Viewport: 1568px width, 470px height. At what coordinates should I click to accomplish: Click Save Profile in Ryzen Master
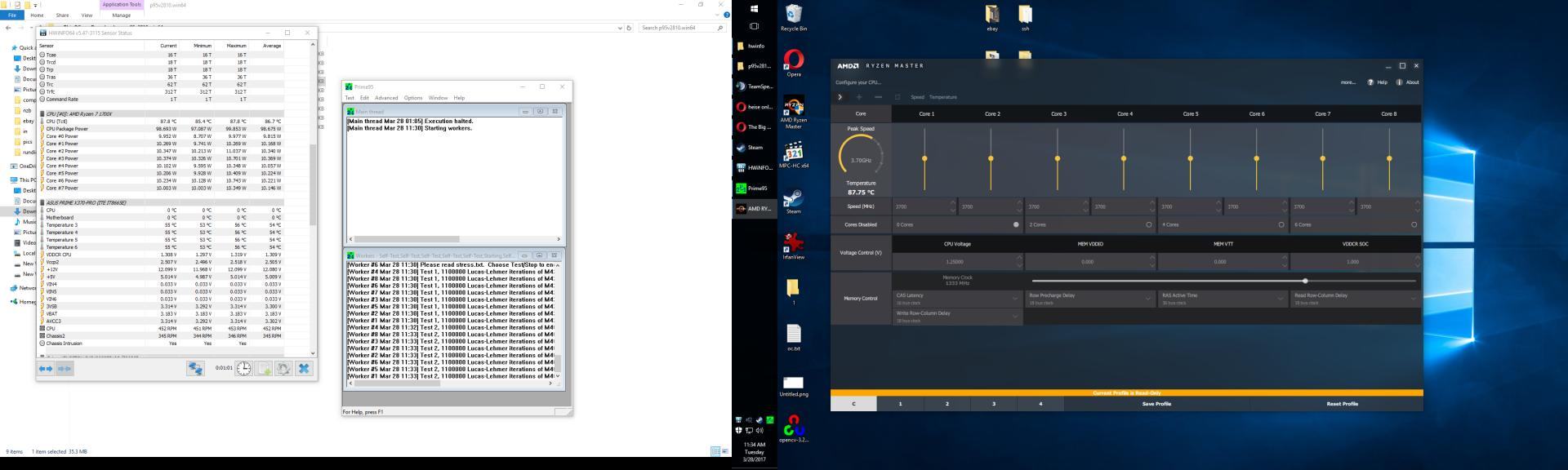tap(1156, 404)
